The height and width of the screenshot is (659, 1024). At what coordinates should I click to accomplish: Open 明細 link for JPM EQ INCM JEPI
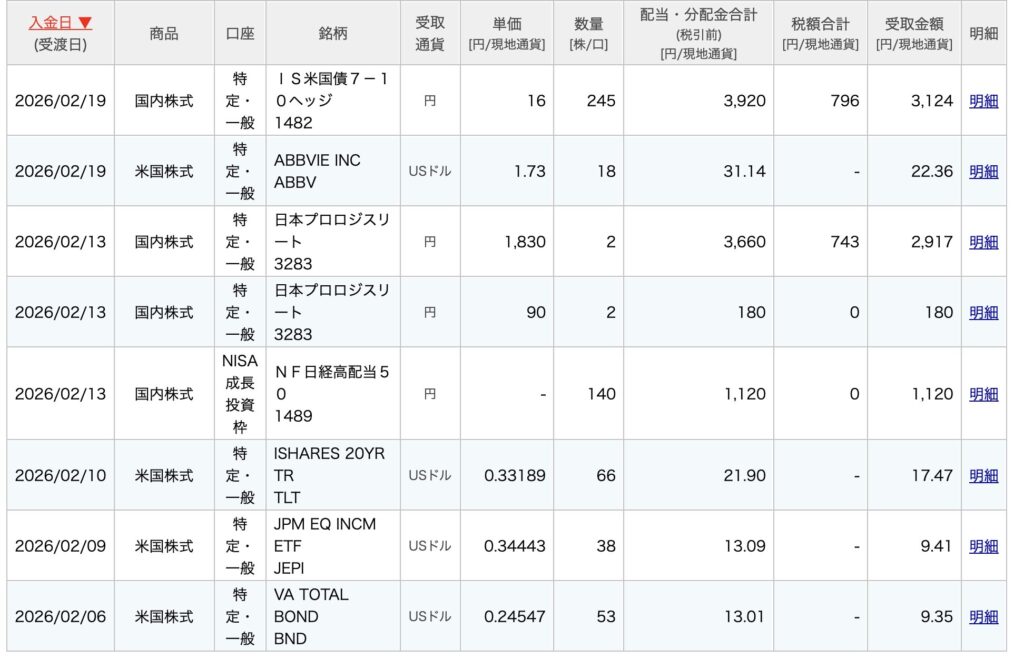click(983, 546)
